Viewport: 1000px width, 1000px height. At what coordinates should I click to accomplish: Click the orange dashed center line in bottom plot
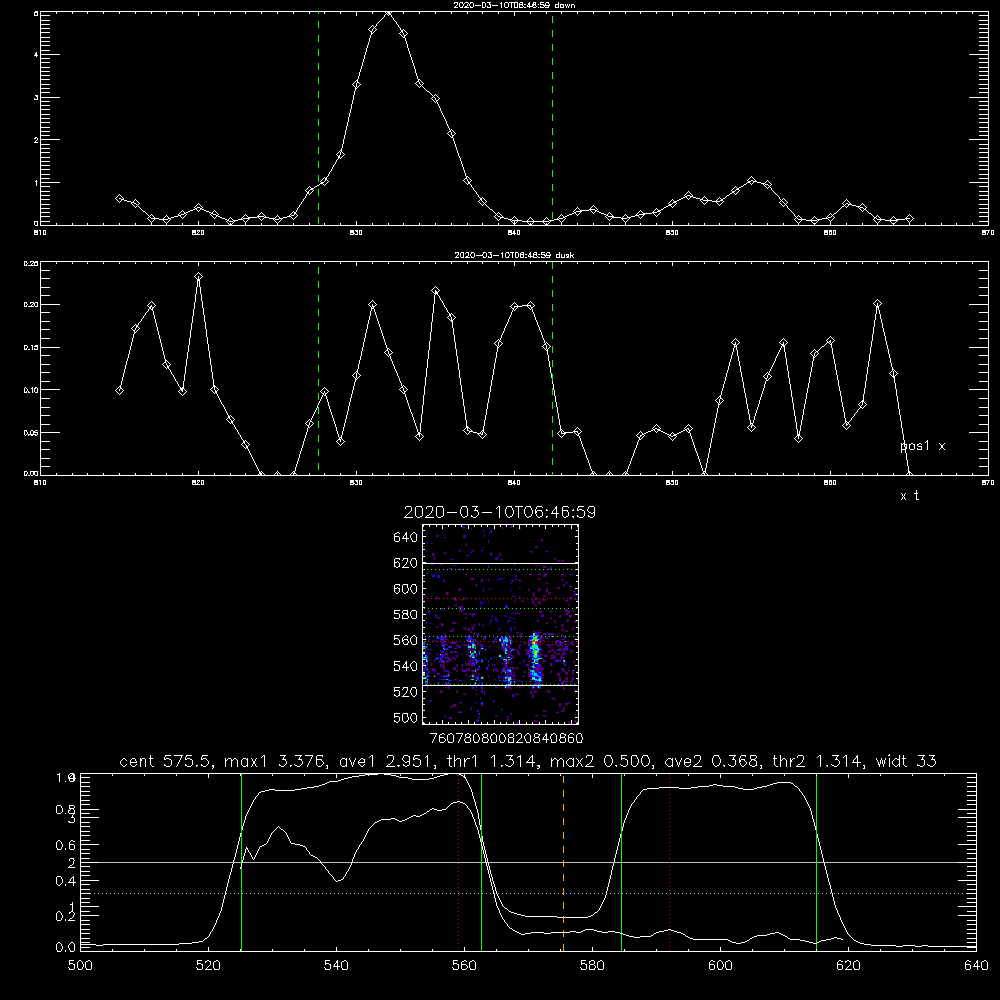563,862
